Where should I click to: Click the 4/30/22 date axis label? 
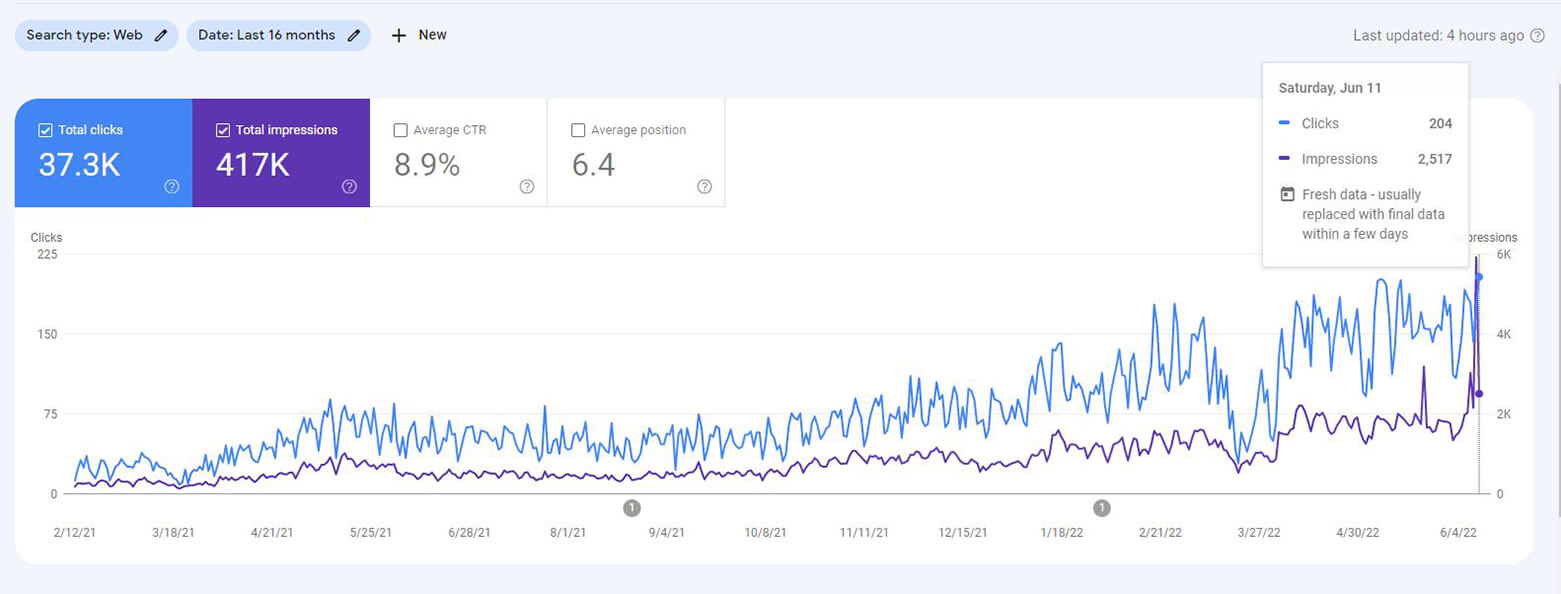1357,533
